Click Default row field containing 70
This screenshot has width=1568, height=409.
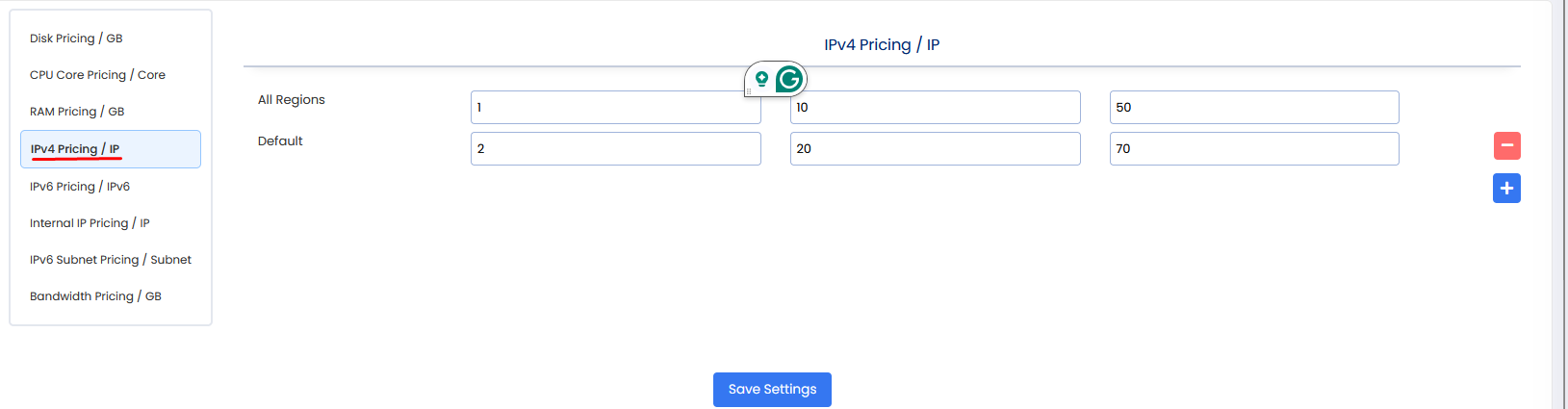1253,149
